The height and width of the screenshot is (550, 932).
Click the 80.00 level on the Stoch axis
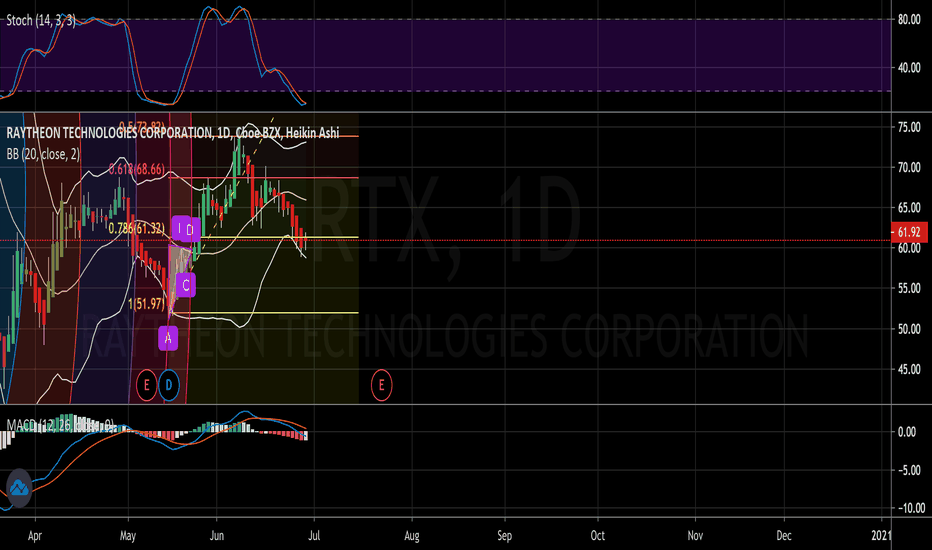(909, 20)
